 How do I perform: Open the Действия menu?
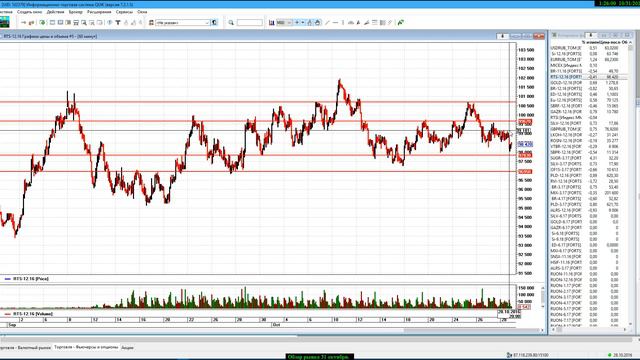(55, 12)
